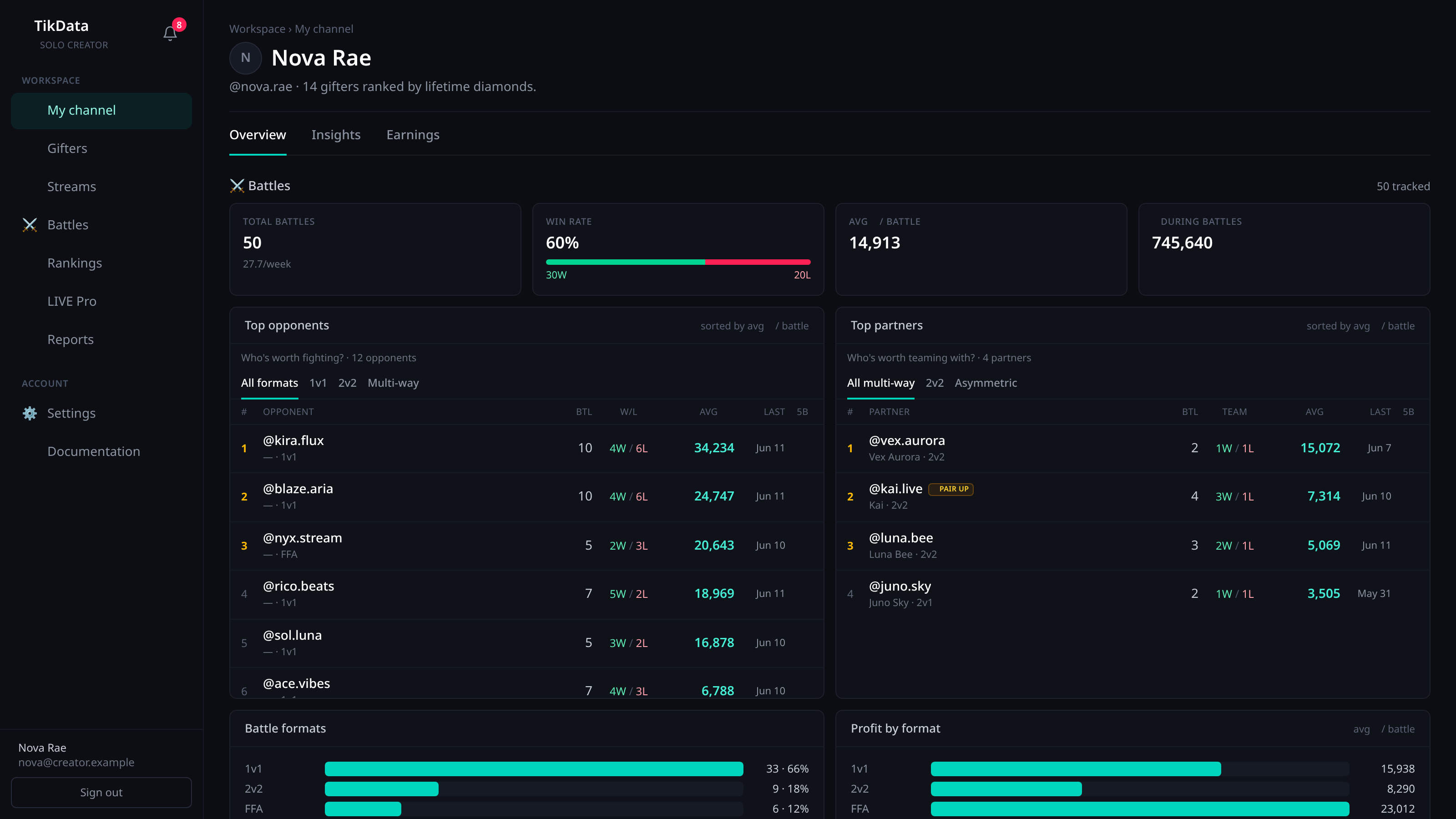Sort opponents by W/L column header
The image size is (1456, 819).
coord(628,412)
